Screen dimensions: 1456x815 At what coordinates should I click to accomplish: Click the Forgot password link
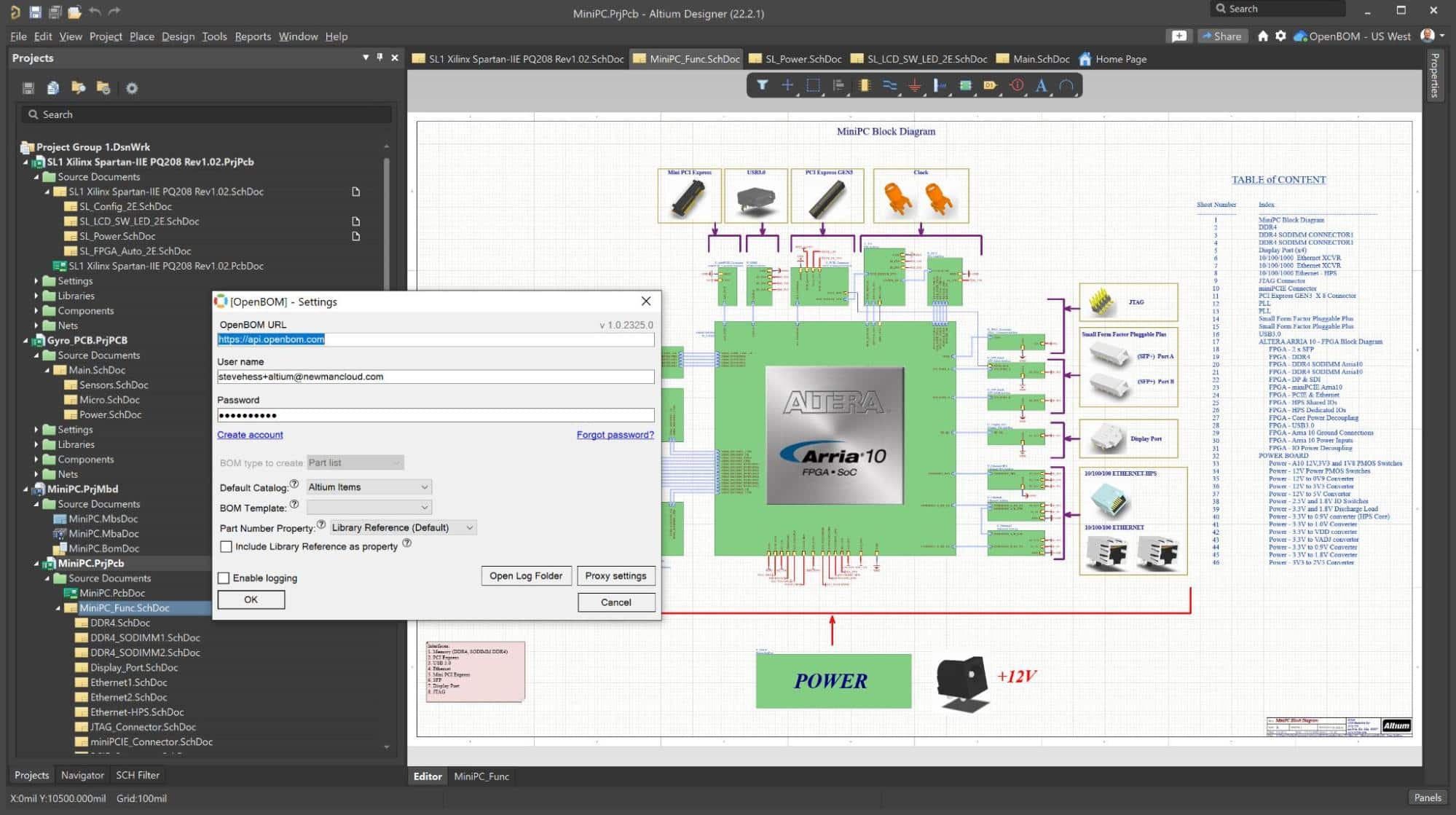615,435
